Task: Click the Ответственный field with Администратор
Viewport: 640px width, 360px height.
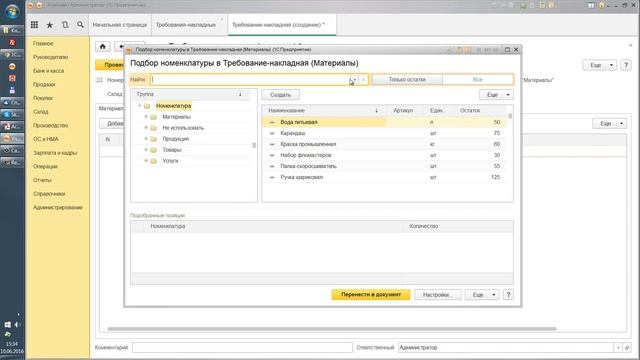Action: 505,348
